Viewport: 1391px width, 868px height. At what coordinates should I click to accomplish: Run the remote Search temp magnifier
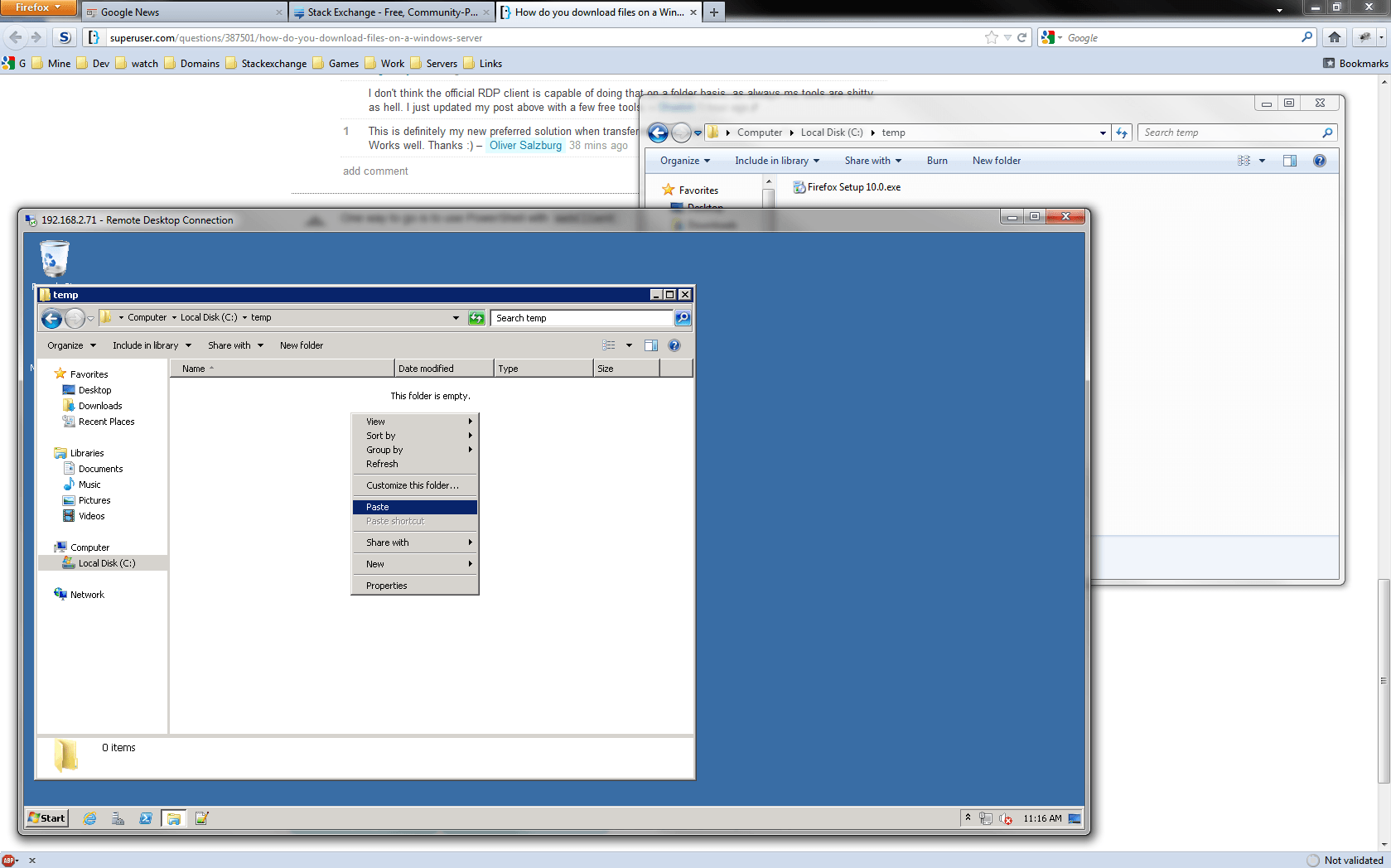pos(683,318)
